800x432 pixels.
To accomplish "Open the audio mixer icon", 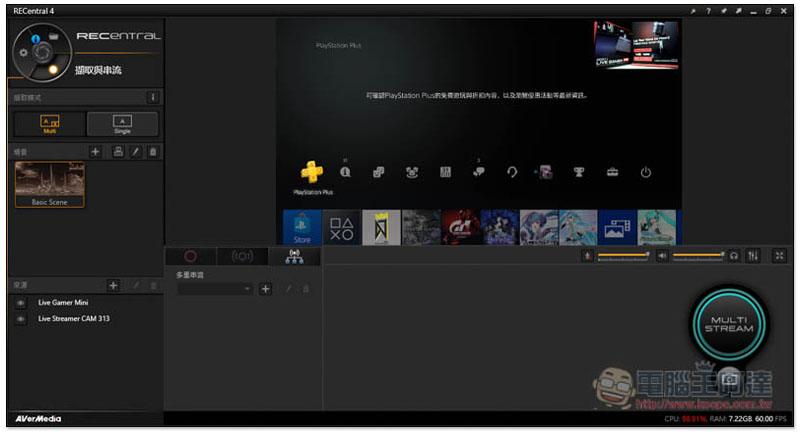I will [x=753, y=256].
